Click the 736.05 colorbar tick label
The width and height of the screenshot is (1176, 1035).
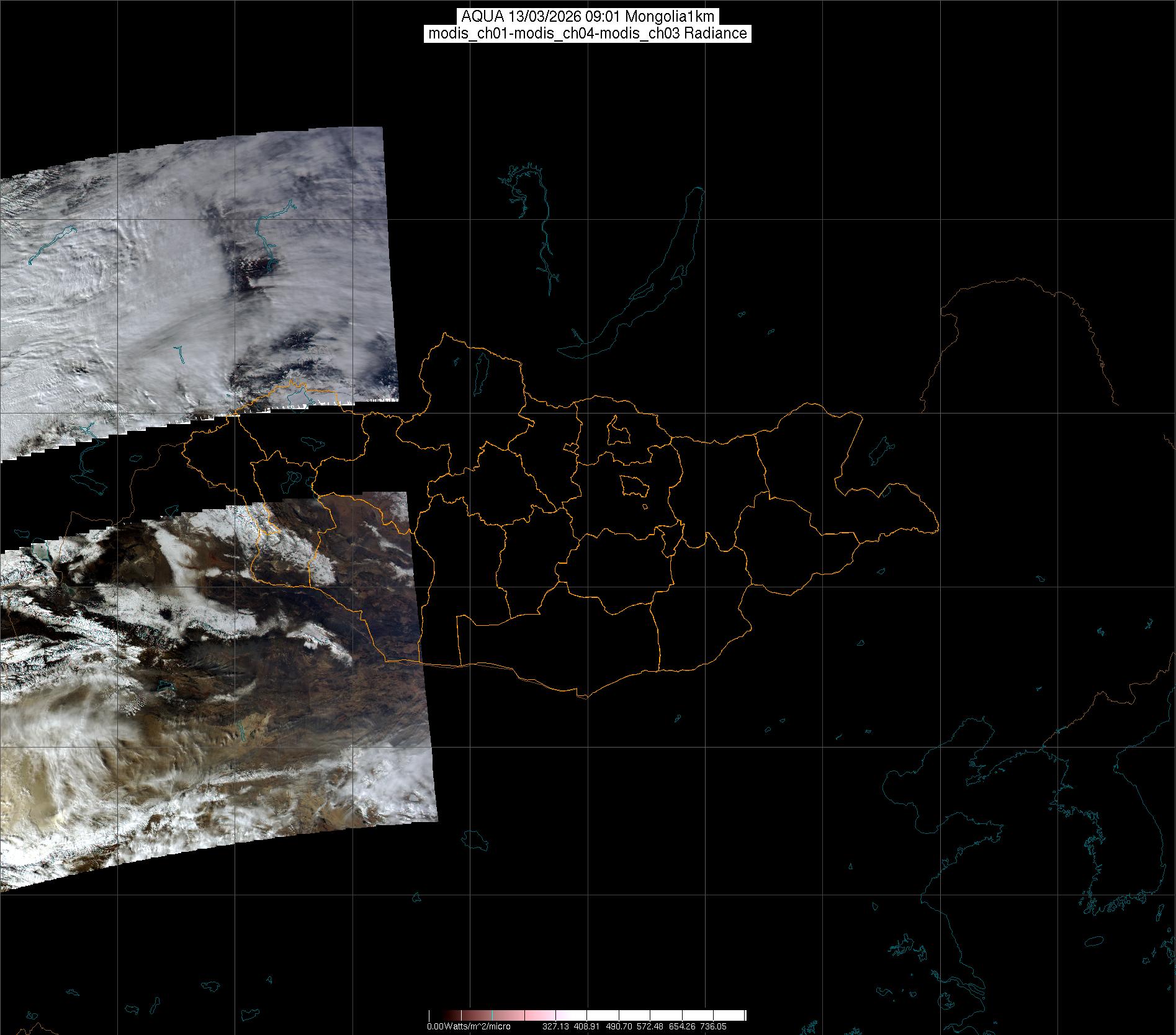(713, 1026)
